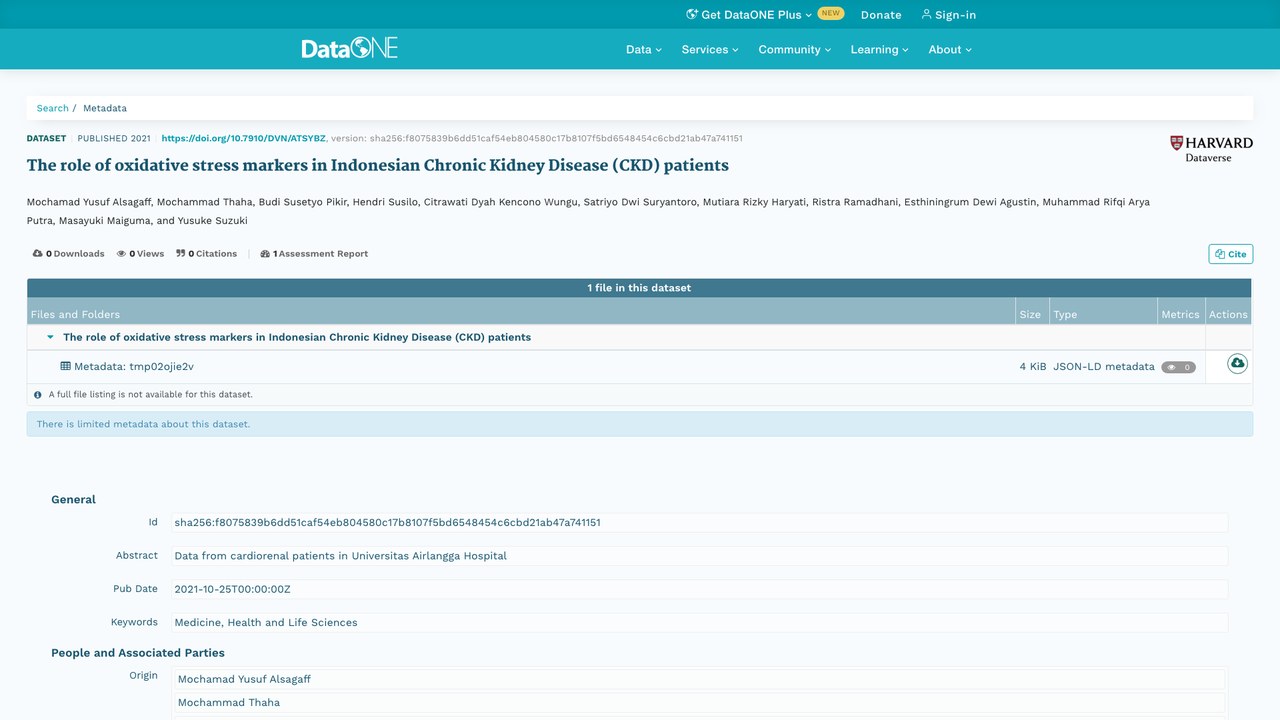Open the About menu

(950, 49)
